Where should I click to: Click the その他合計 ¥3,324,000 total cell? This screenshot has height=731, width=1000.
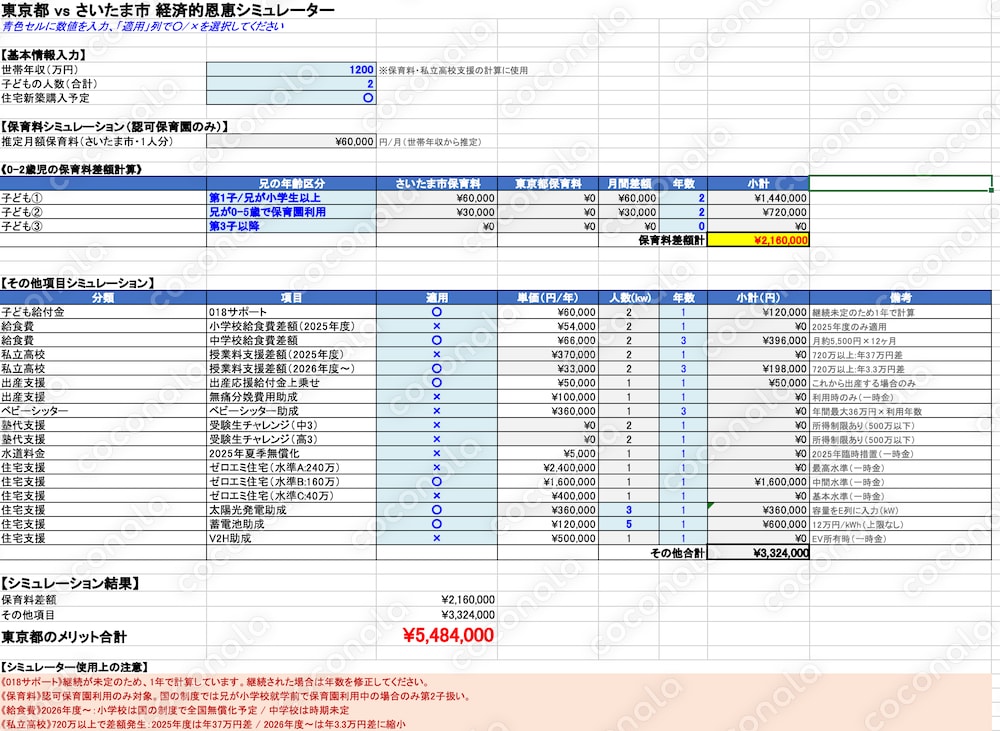[758, 552]
